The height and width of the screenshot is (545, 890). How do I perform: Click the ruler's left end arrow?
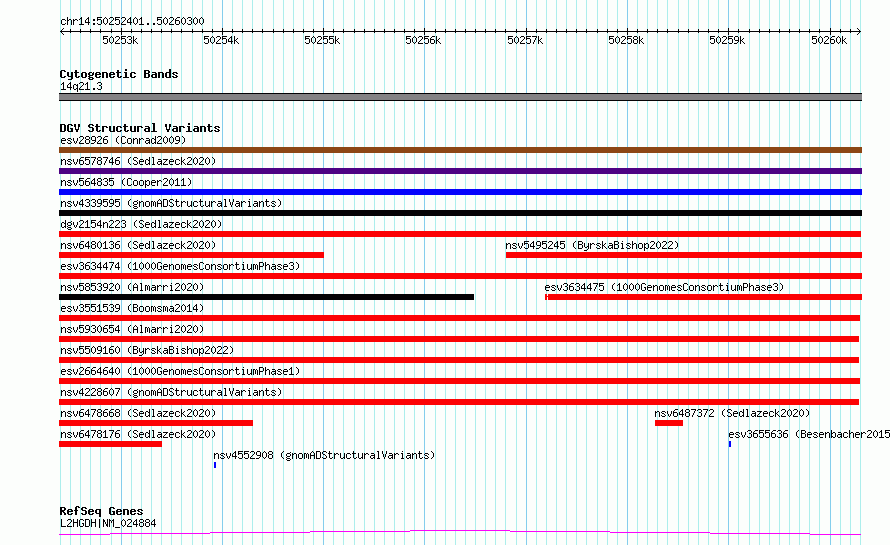(x=62, y=31)
